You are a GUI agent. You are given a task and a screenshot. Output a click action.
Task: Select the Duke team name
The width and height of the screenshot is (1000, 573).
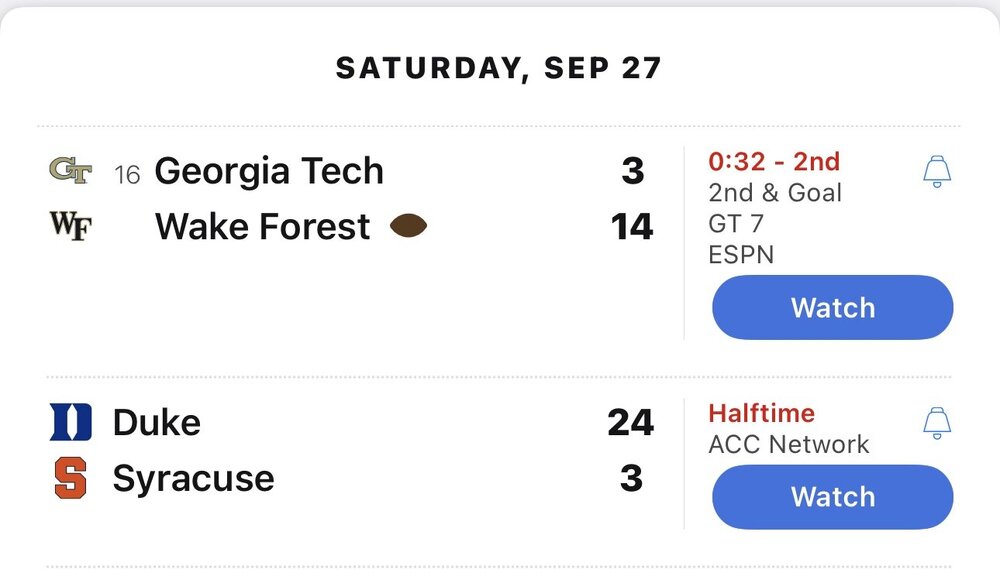tap(157, 422)
